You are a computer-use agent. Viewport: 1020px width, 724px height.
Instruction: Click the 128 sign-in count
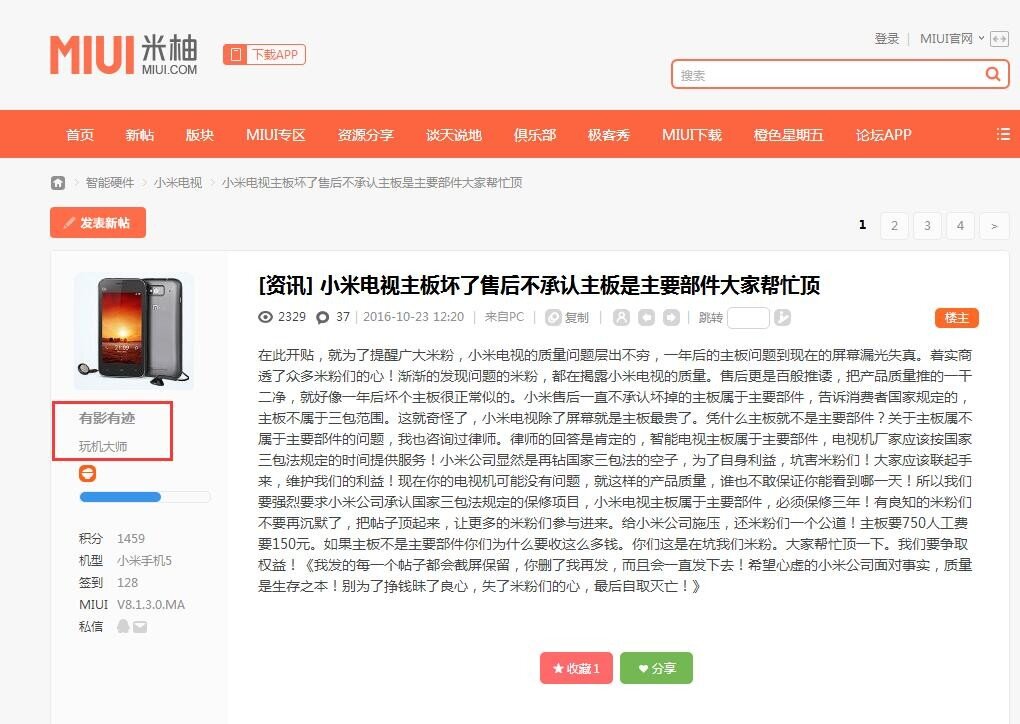(x=128, y=582)
